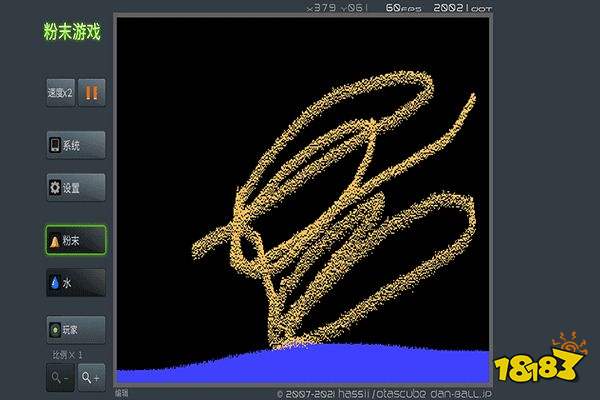Click the phone icon on the system button
The width and height of the screenshot is (600, 400).
55,145
